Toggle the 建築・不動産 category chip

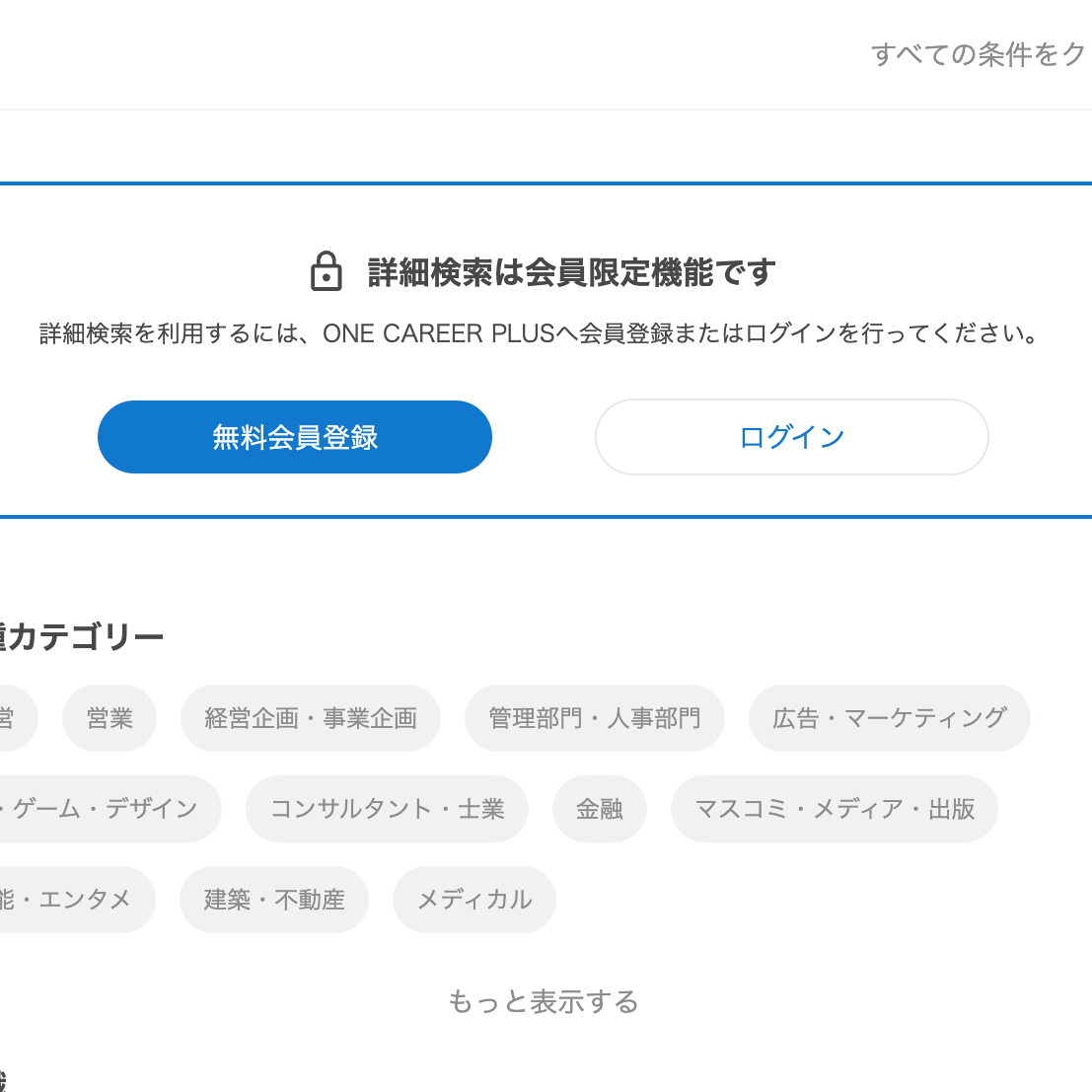tap(274, 900)
